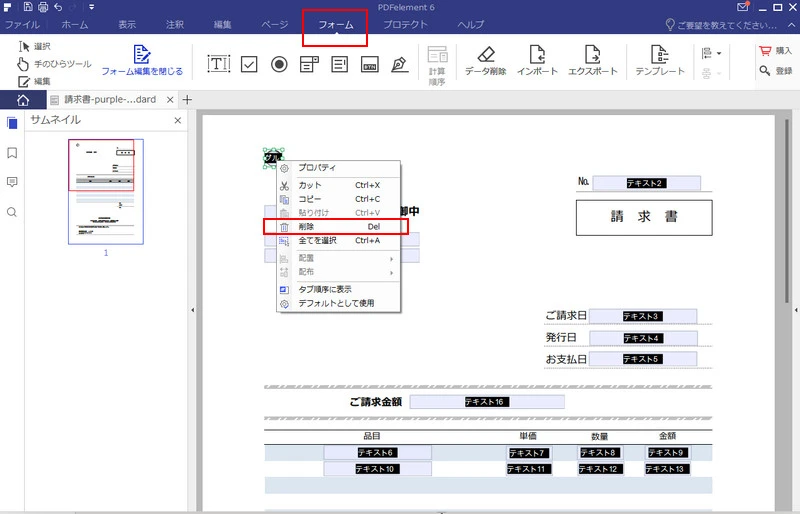800x514 pixels.
Task: Click 購入 shopping cart button
Action: tap(775, 51)
